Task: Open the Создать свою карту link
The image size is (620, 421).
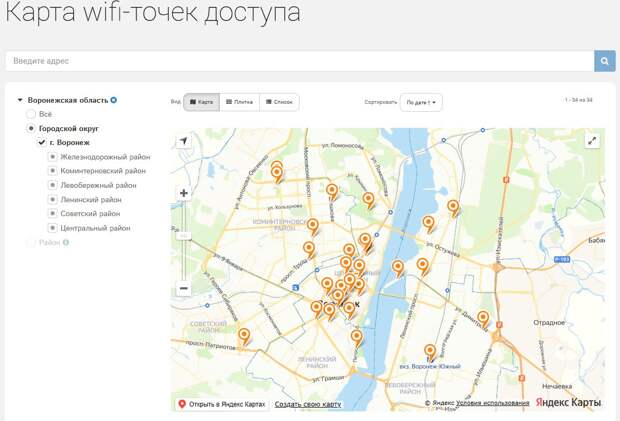Action: click(x=308, y=404)
